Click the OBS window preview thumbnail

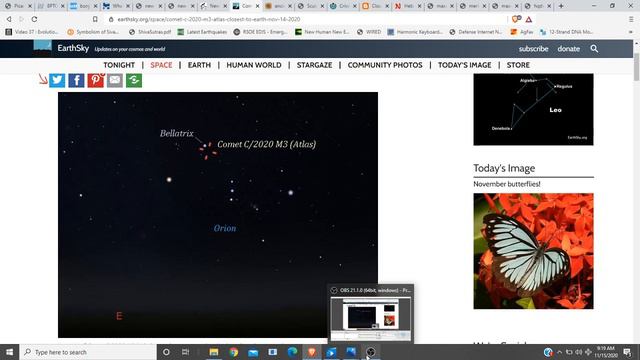pyautogui.click(x=371, y=319)
